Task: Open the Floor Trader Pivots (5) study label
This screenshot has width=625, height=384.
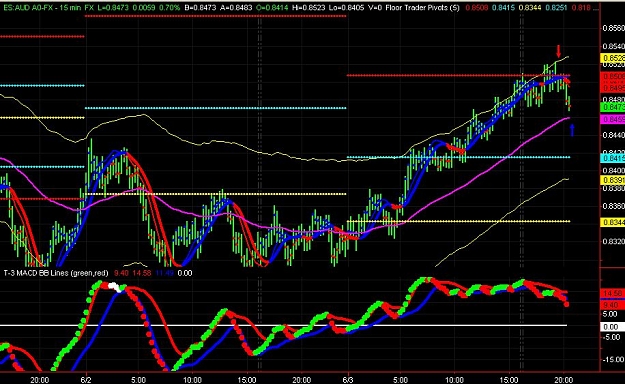Action: pyautogui.click(x=422, y=8)
